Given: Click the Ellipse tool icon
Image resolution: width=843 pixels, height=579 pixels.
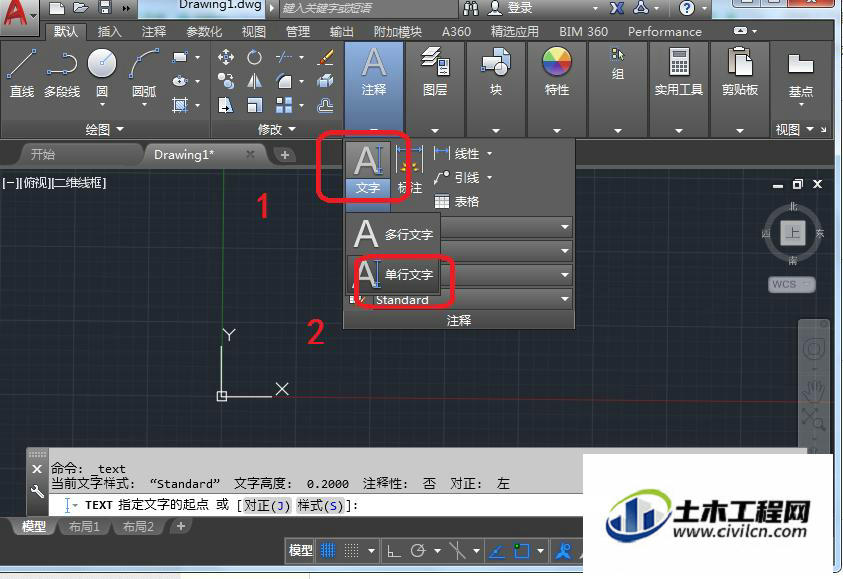Looking at the screenshot, I should [x=180, y=81].
